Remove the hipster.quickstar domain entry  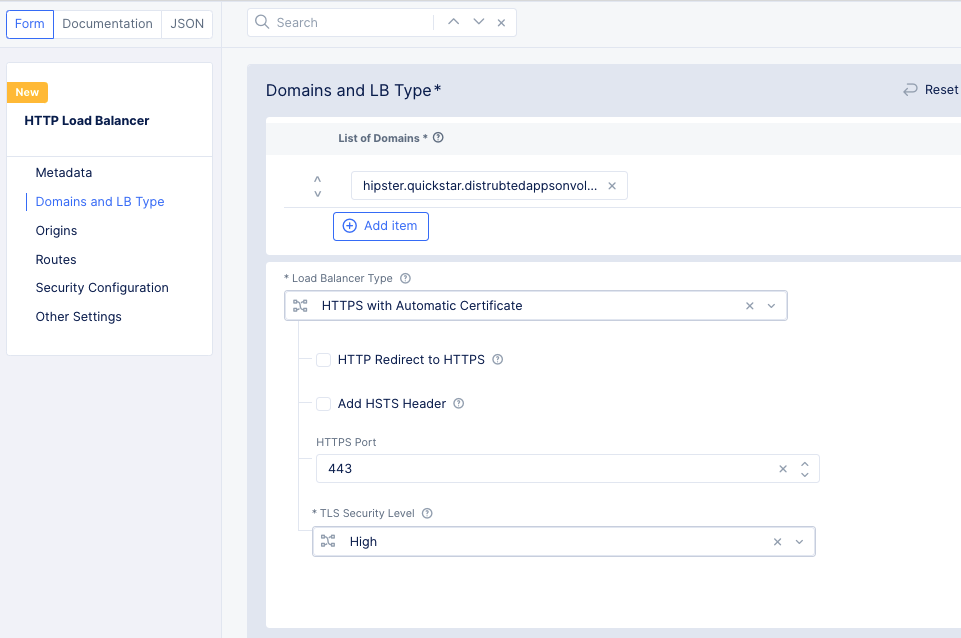614,185
